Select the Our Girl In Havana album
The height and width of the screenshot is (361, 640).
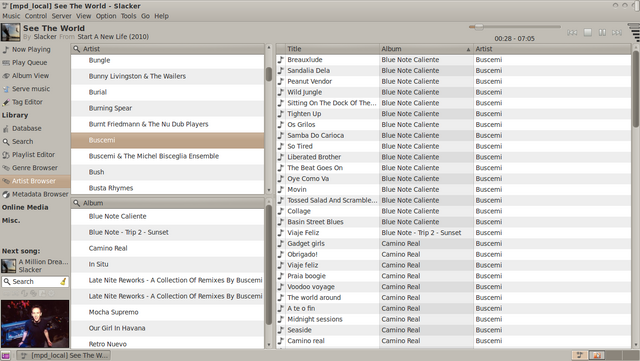pyautogui.click(x=167, y=328)
